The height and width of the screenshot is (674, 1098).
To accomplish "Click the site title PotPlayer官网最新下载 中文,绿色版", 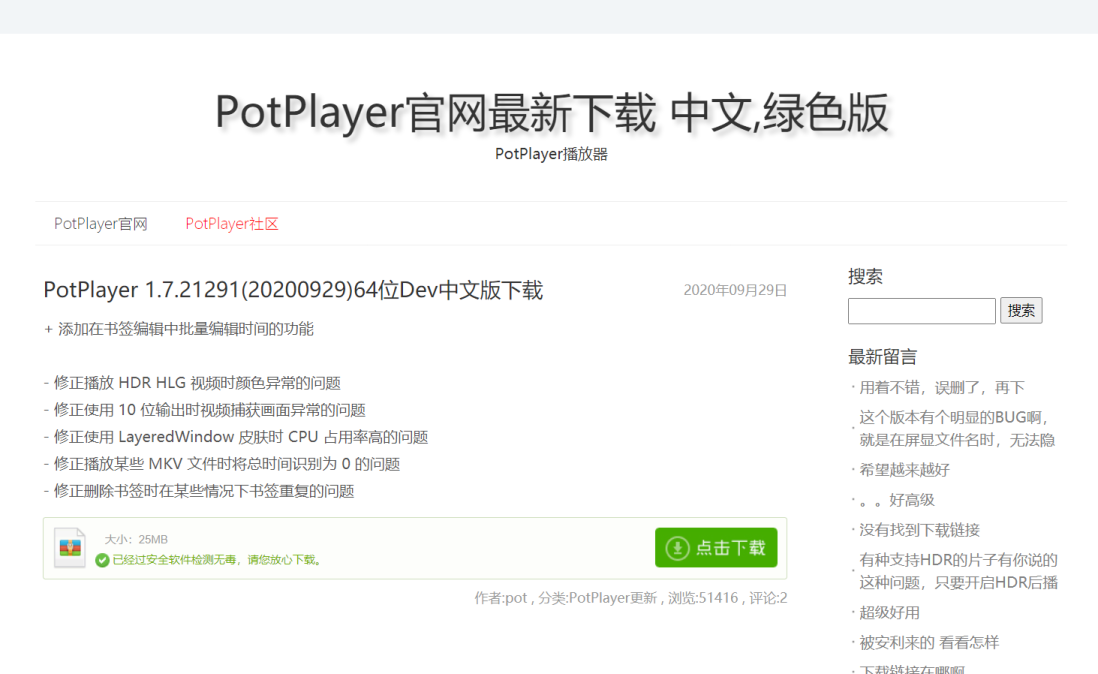I will point(552,112).
